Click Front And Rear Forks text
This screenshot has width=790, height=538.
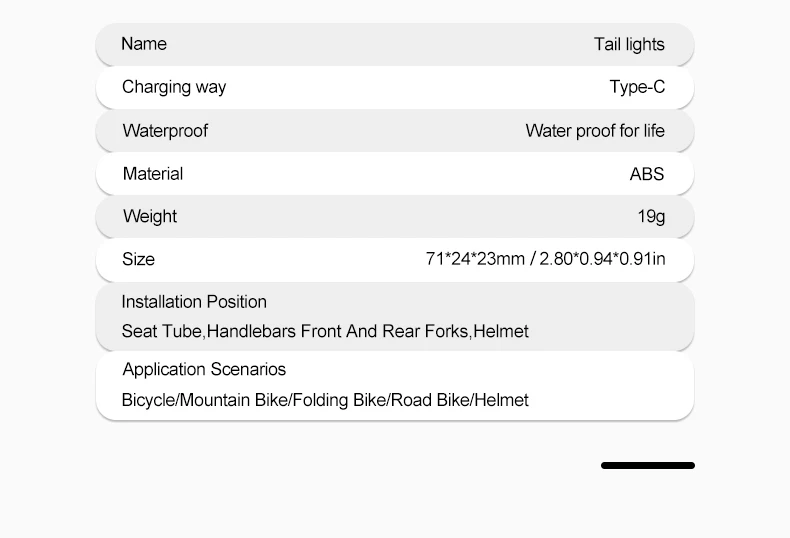point(384,331)
